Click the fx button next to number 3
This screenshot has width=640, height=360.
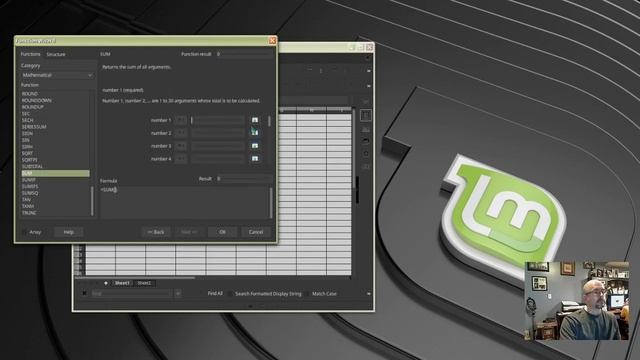pos(180,146)
